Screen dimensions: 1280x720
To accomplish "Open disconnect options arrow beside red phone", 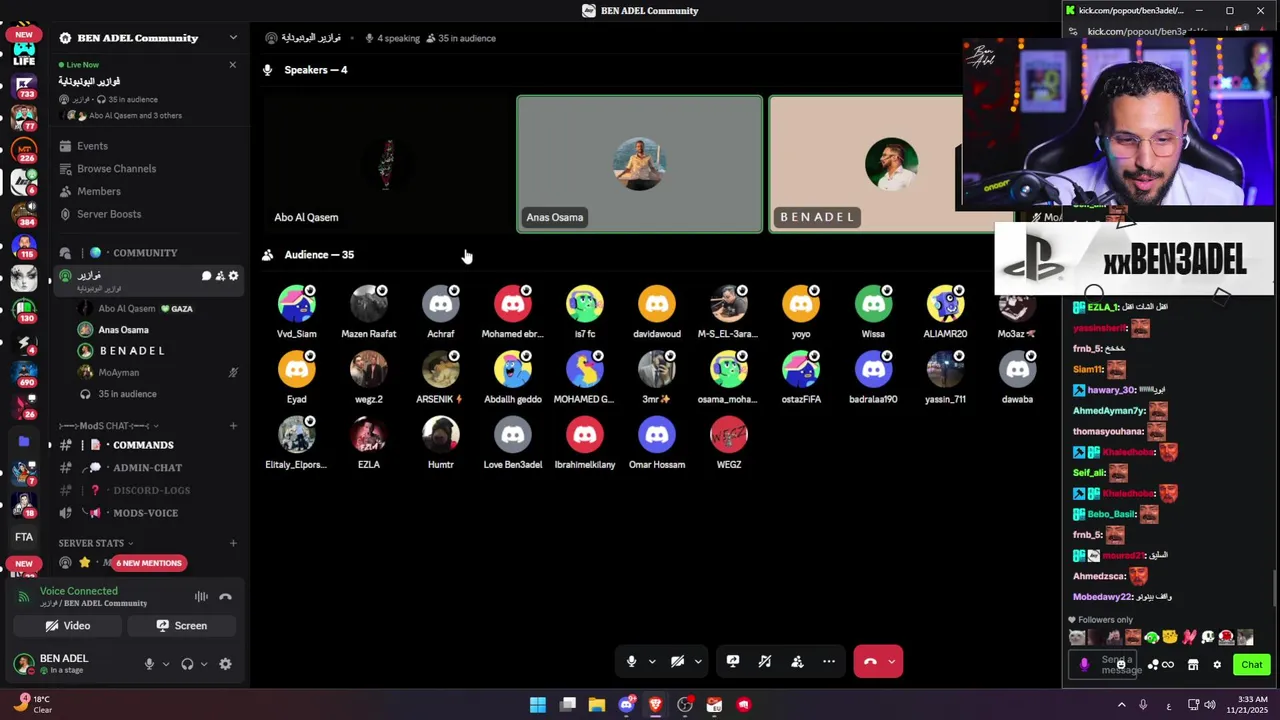I will [x=892, y=661].
